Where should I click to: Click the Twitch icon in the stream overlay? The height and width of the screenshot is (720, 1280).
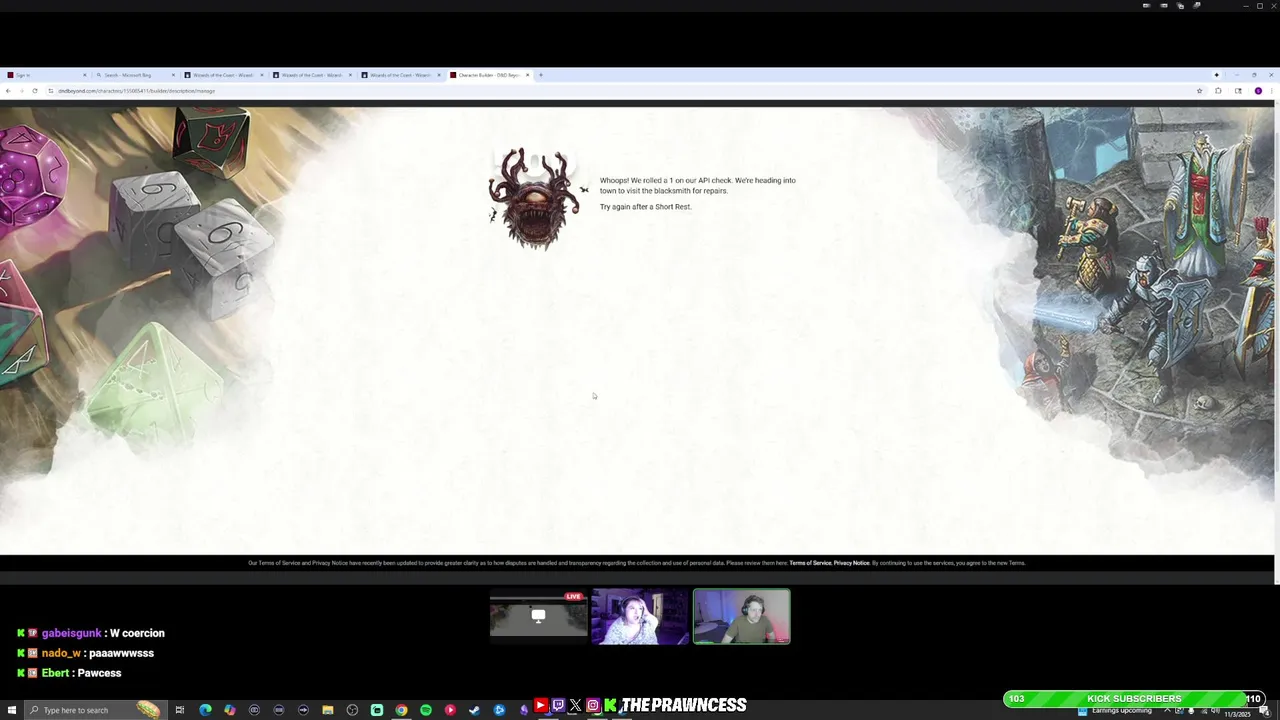(558, 705)
